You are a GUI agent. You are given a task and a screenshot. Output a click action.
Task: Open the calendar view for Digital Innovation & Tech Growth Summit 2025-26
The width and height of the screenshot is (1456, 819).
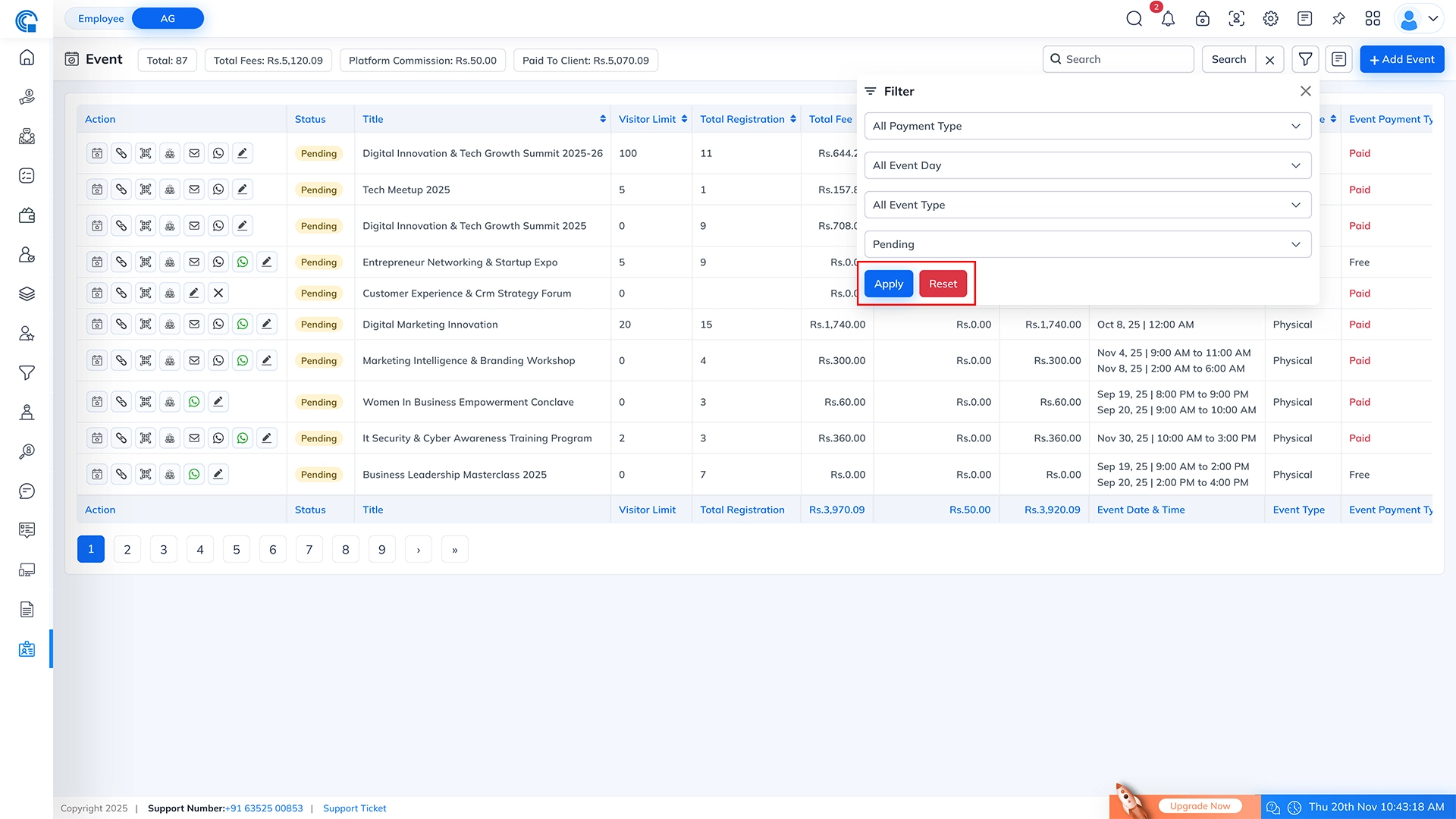[x=96, y=152]
